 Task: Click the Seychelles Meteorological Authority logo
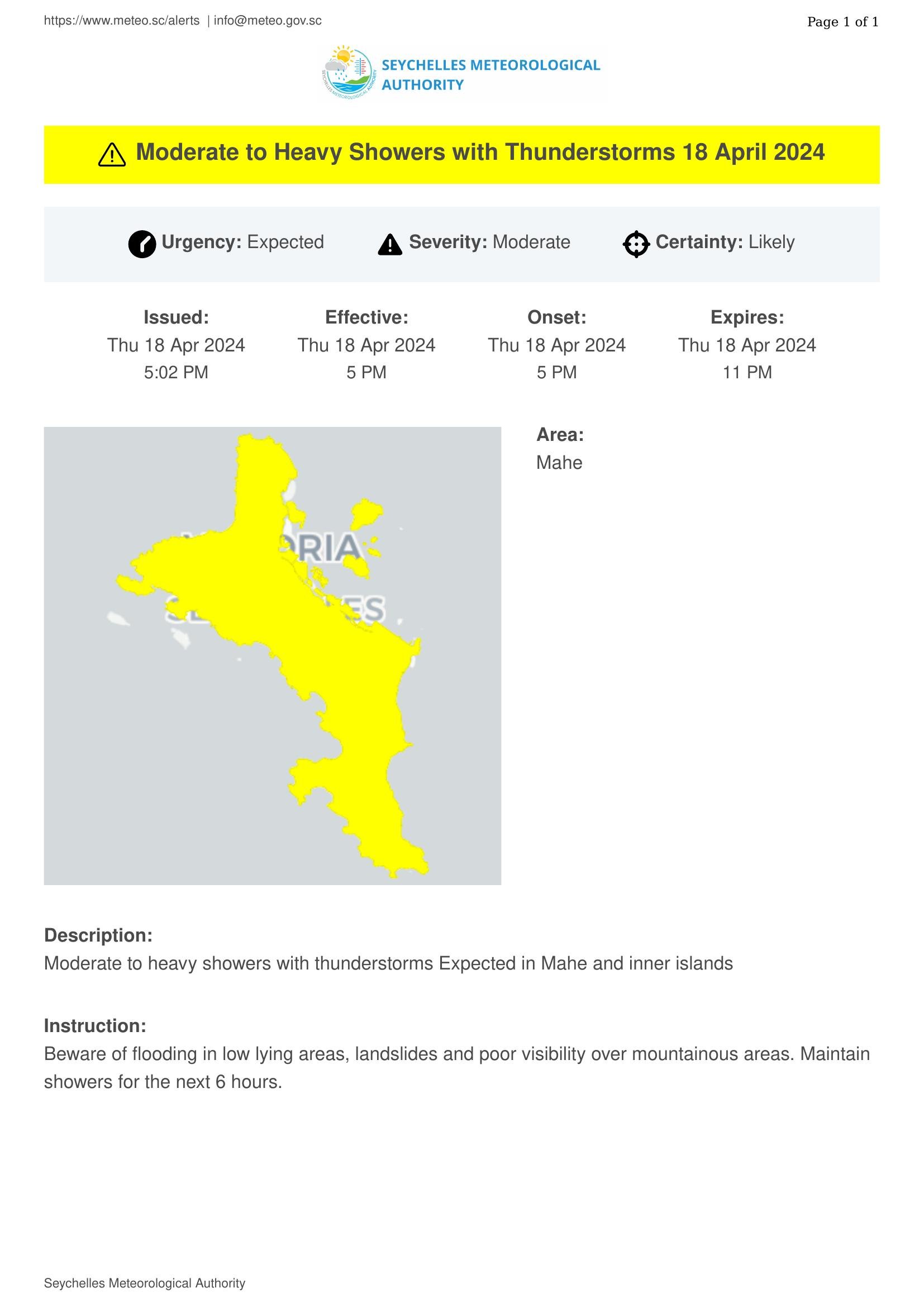348,73
